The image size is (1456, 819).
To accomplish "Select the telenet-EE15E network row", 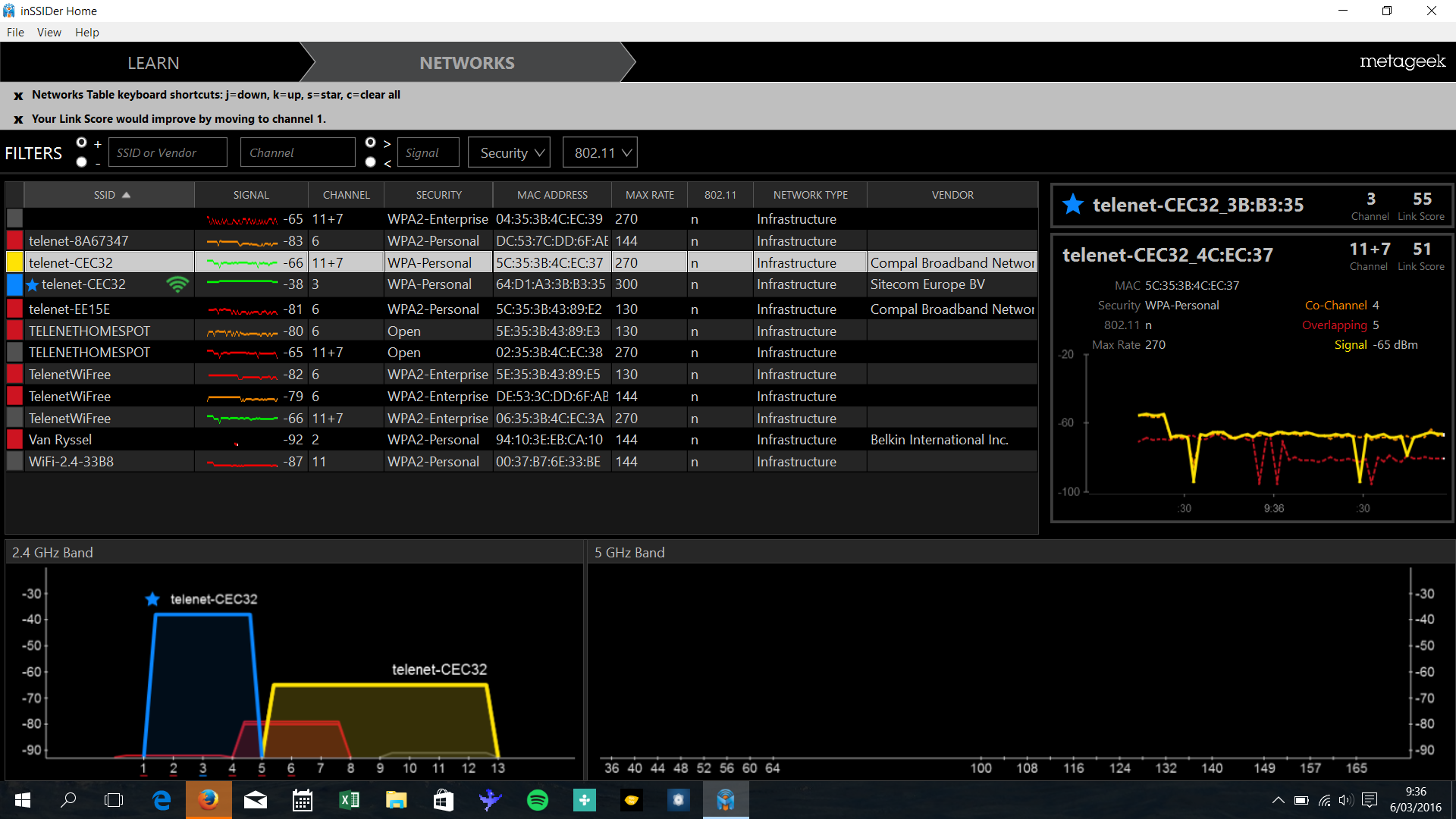I will pos(522,309).
